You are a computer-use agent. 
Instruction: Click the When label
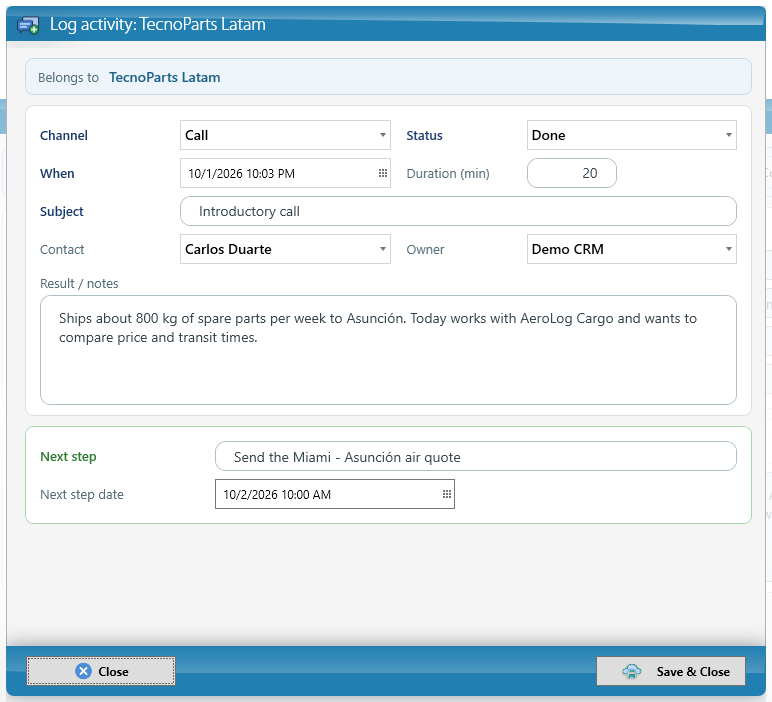point(57,174)
